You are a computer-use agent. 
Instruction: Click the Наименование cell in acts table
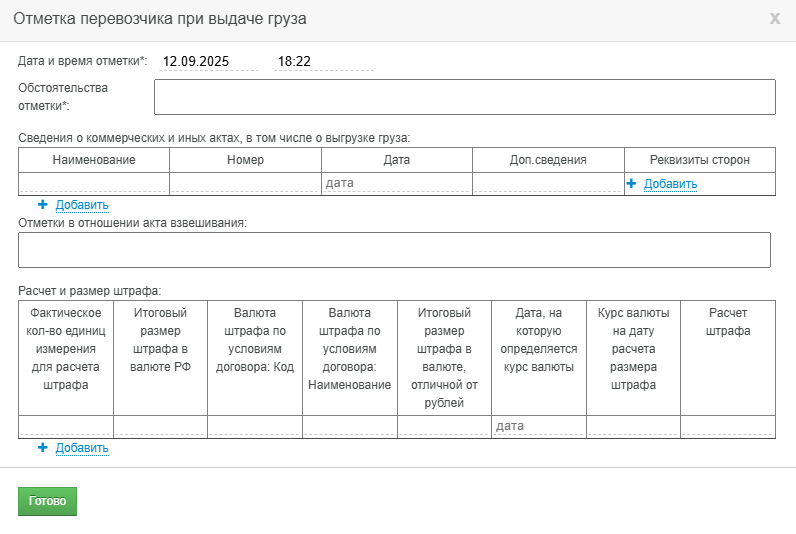(94, 183)
